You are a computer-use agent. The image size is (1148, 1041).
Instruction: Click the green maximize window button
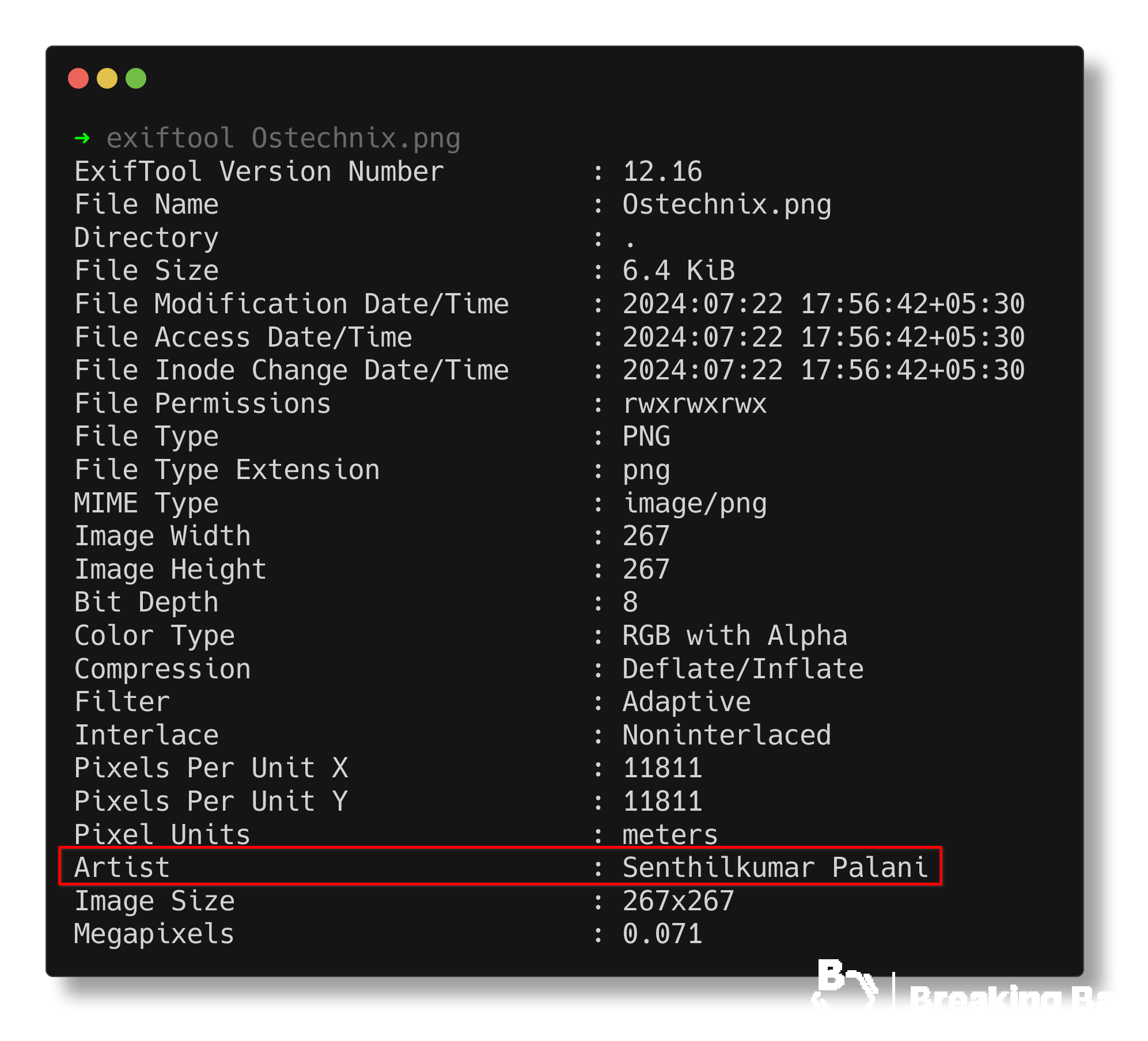136,78
